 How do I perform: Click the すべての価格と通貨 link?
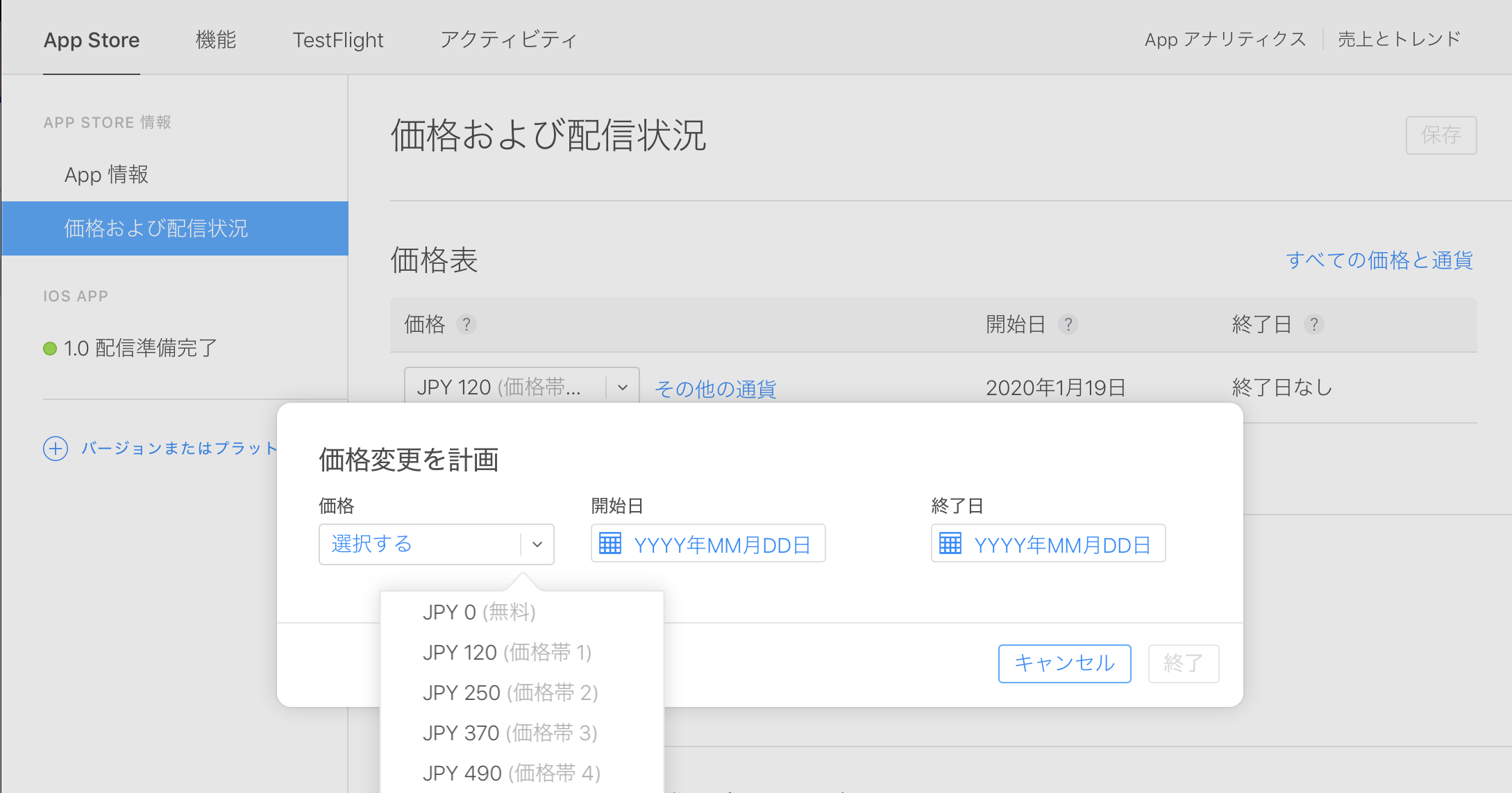click(x=1379, y=260)
